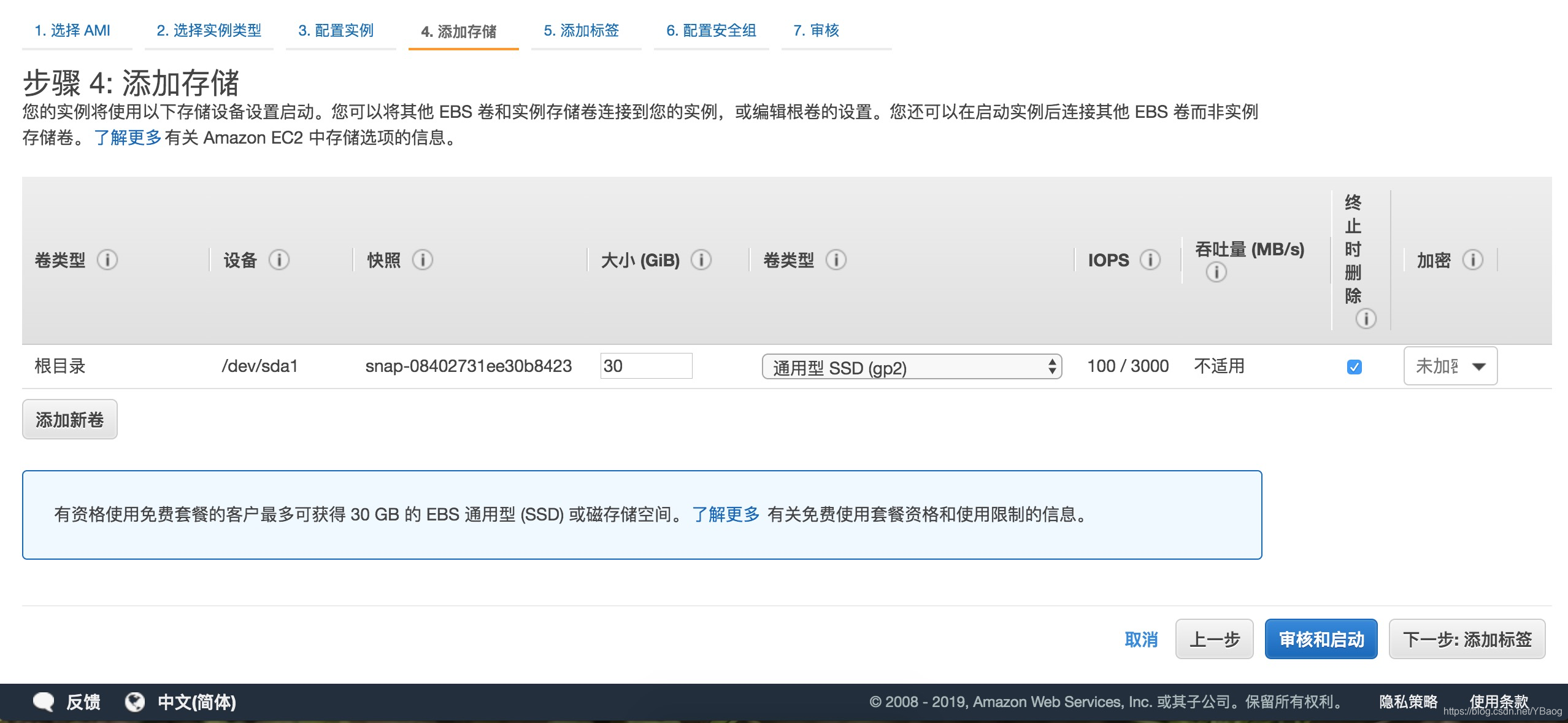Click the 100 / 3000 IOPS value
Screen dimensions: 1568x723
(x=1128, y=366)
